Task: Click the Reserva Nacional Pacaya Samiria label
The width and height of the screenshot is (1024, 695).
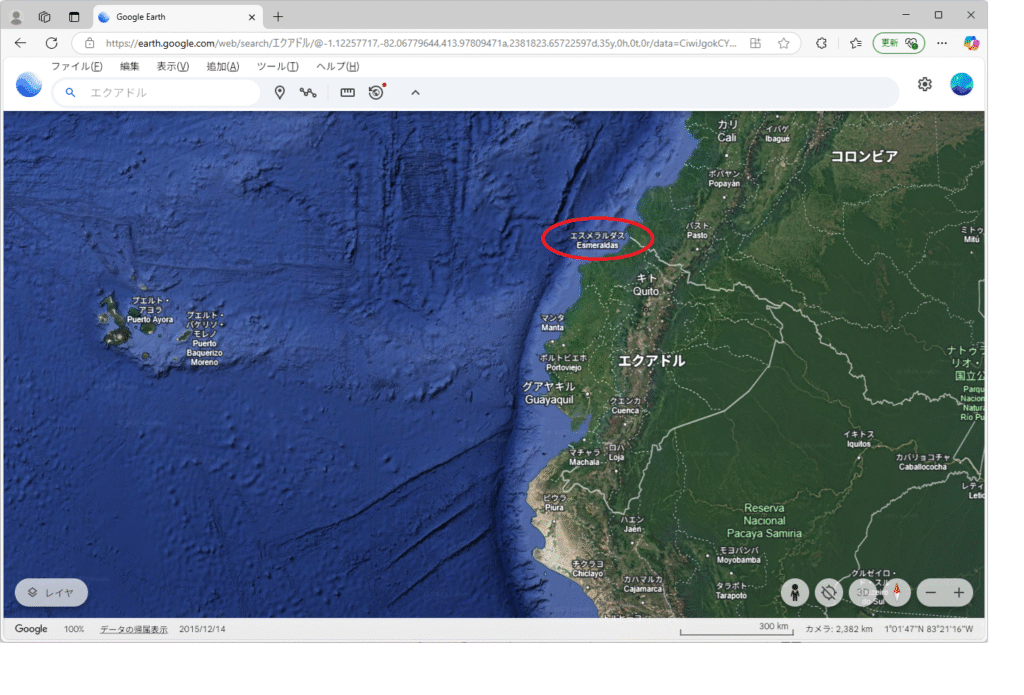Action: pos(764,521)
